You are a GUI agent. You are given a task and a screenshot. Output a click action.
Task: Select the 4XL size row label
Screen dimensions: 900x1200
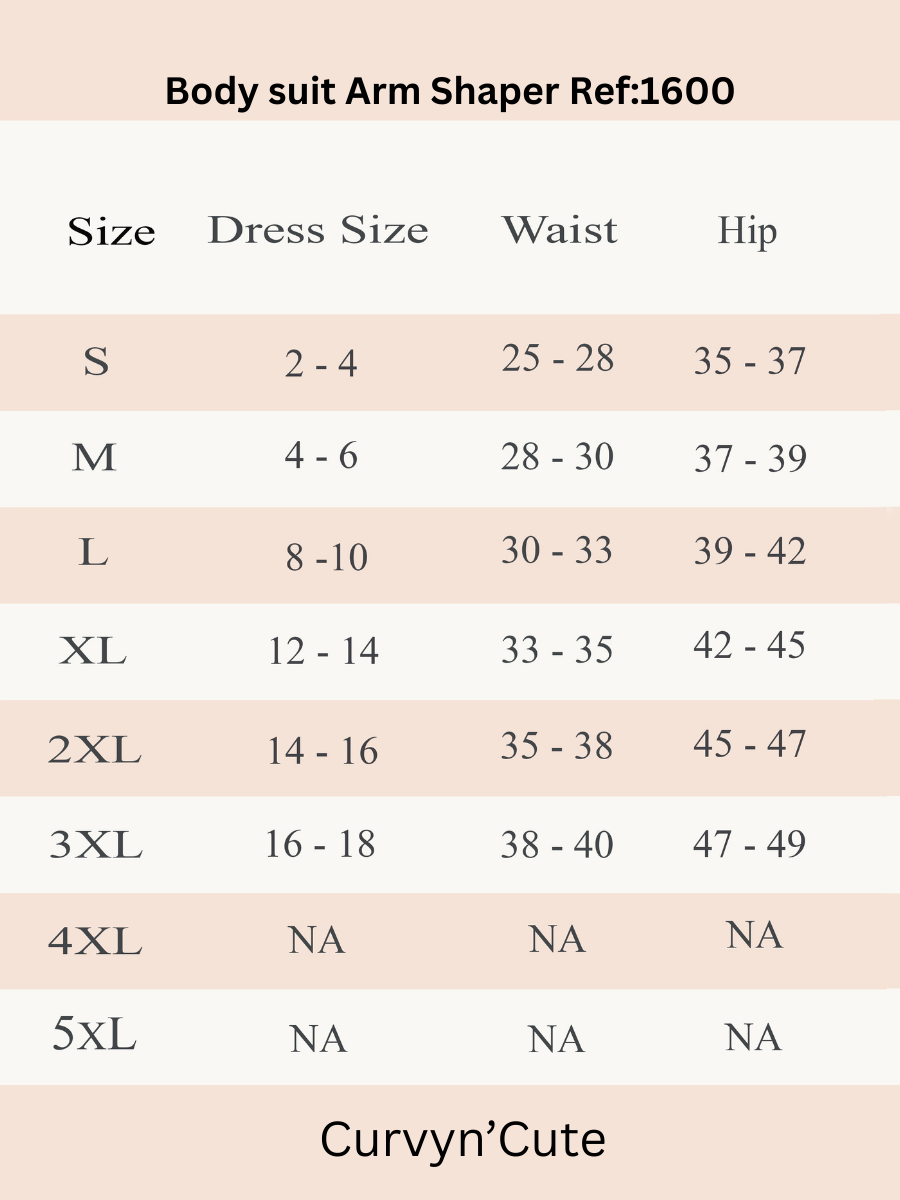pos(95,941)
